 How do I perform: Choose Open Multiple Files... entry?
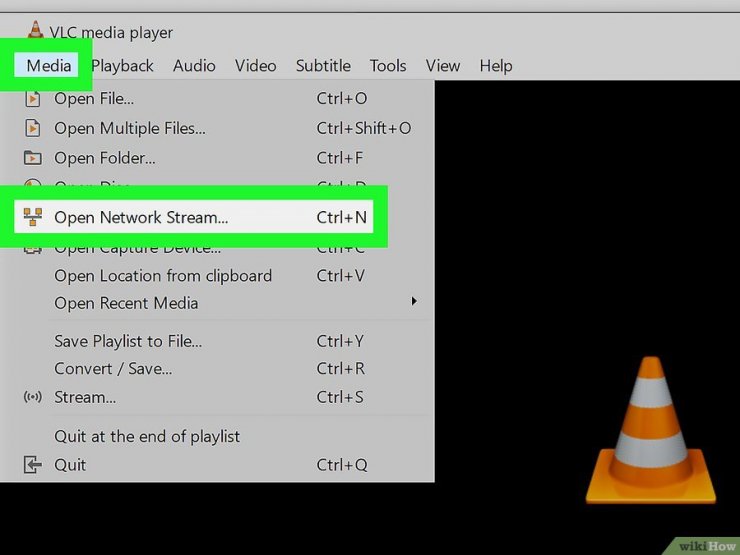tap(217, 128)
